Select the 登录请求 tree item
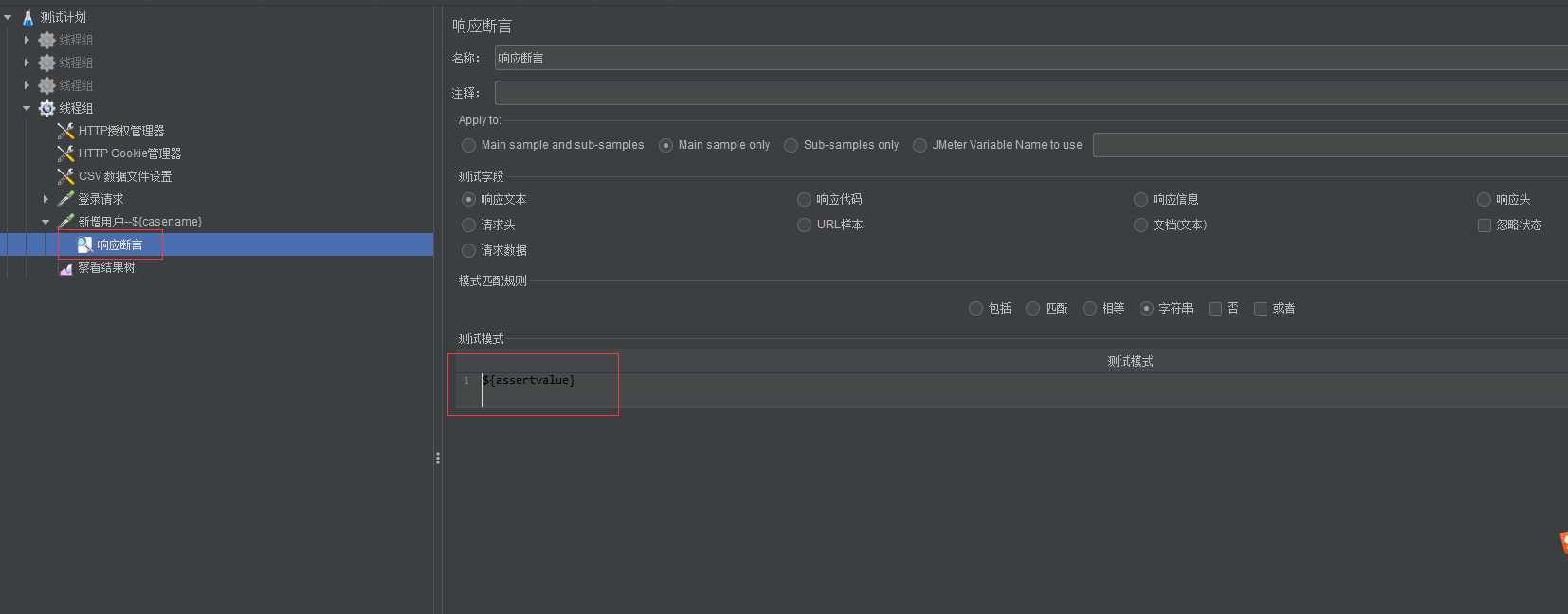The height and width of the screenshot is (614, 1568). tap(100, 199)
